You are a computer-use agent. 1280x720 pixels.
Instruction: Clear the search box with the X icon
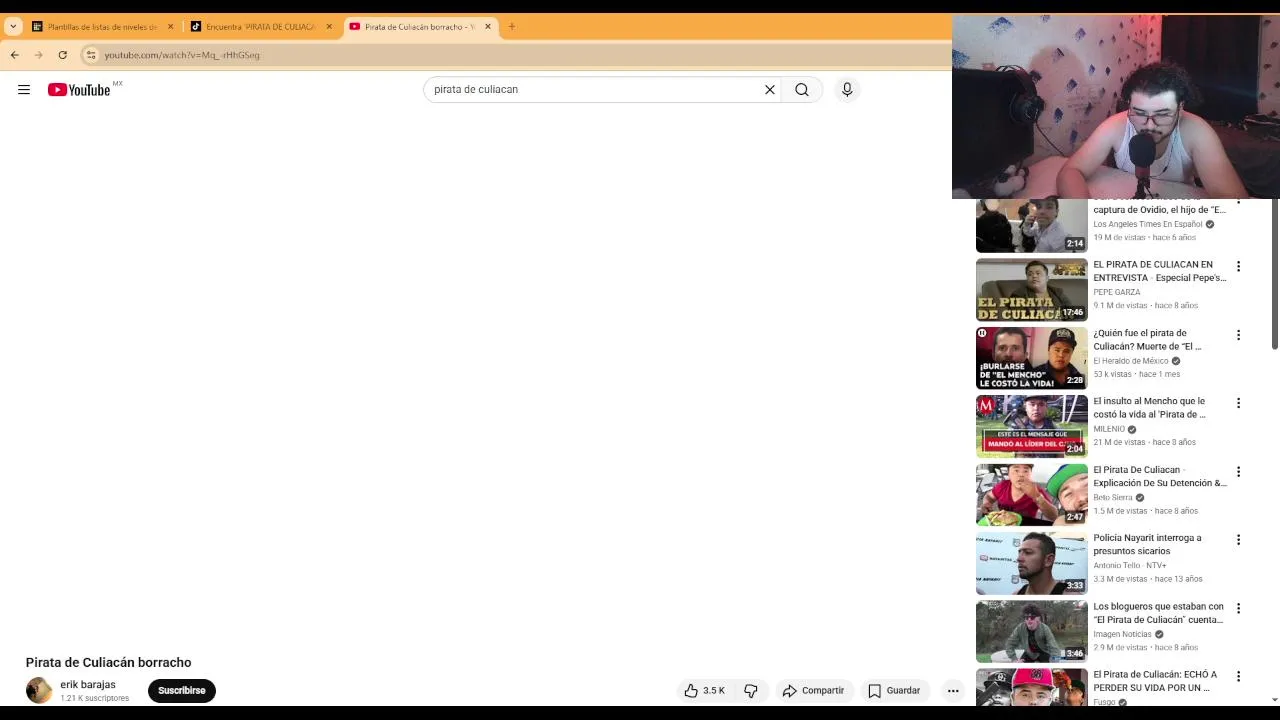(x=770, y=90)
